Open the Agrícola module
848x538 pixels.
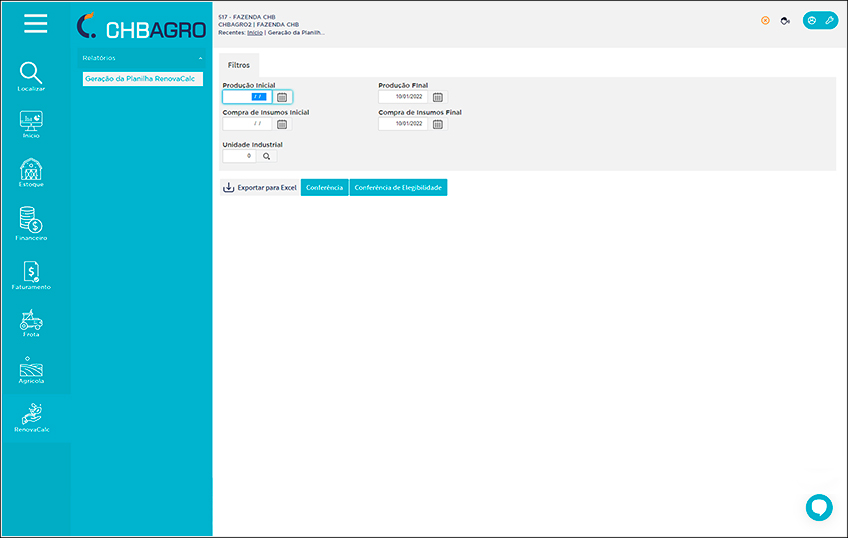coord(31,368)
